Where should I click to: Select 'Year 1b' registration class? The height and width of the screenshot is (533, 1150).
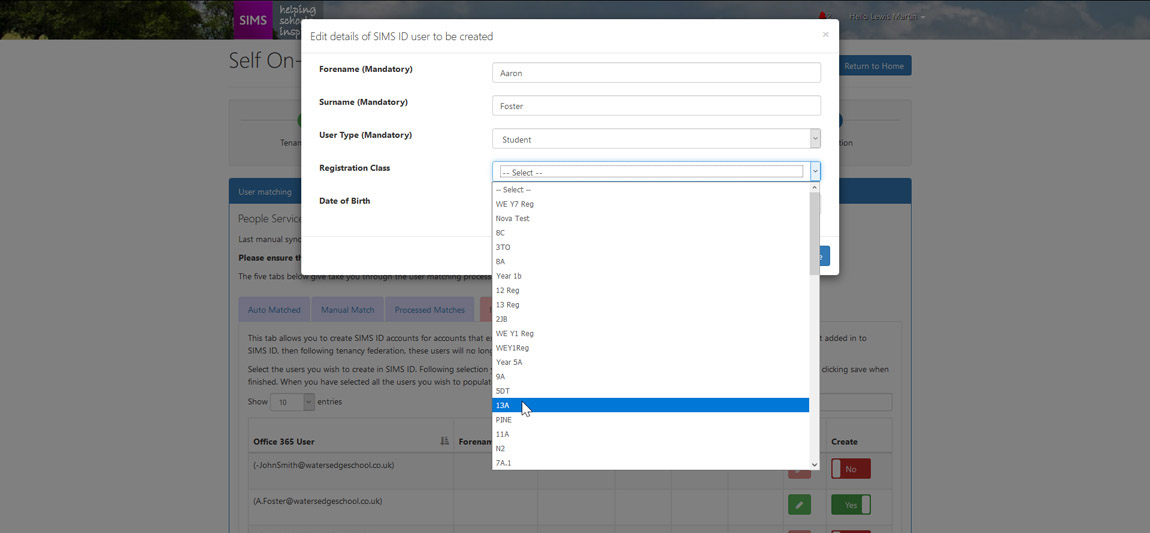[x=651, y=276]
